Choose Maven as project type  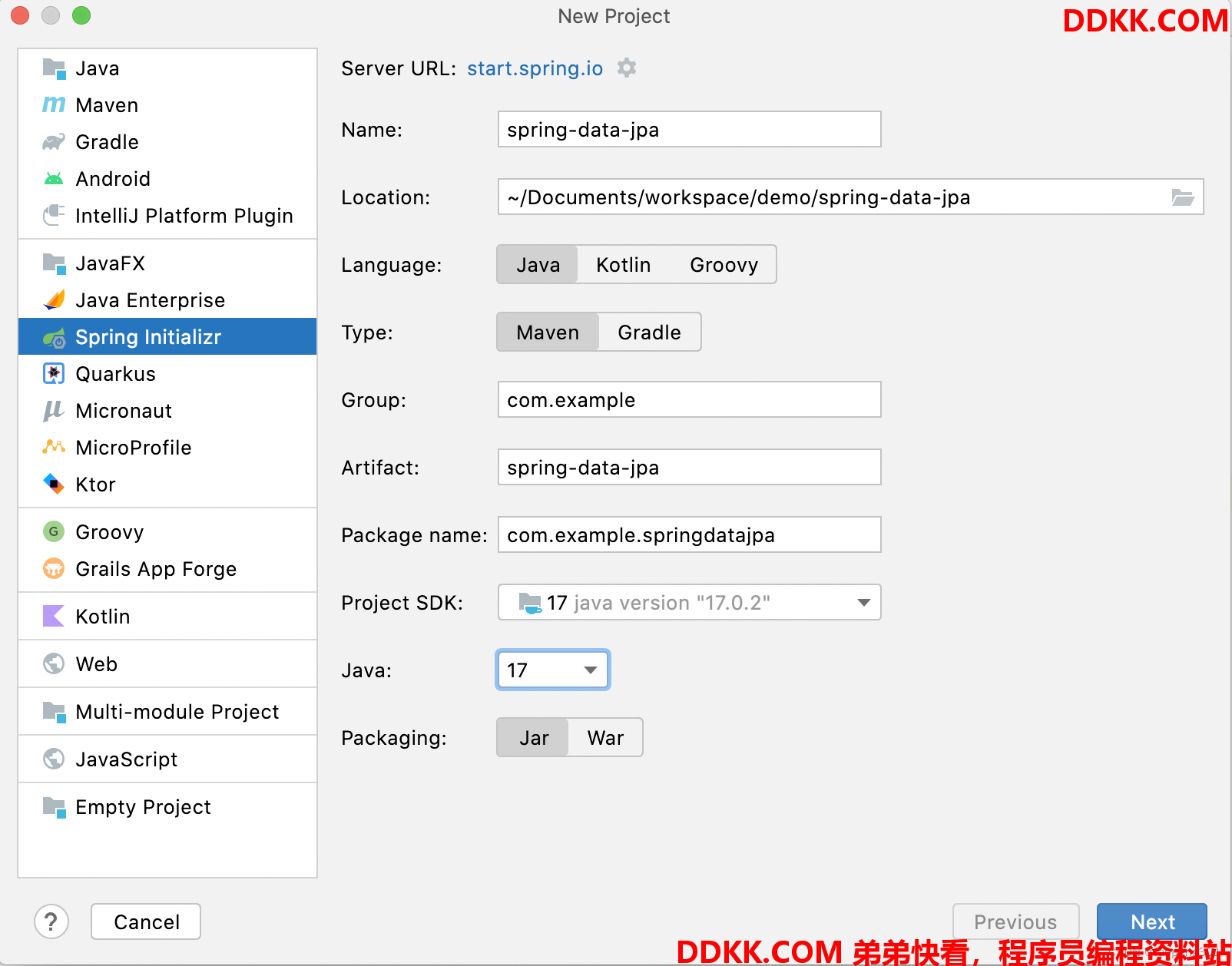548,332
